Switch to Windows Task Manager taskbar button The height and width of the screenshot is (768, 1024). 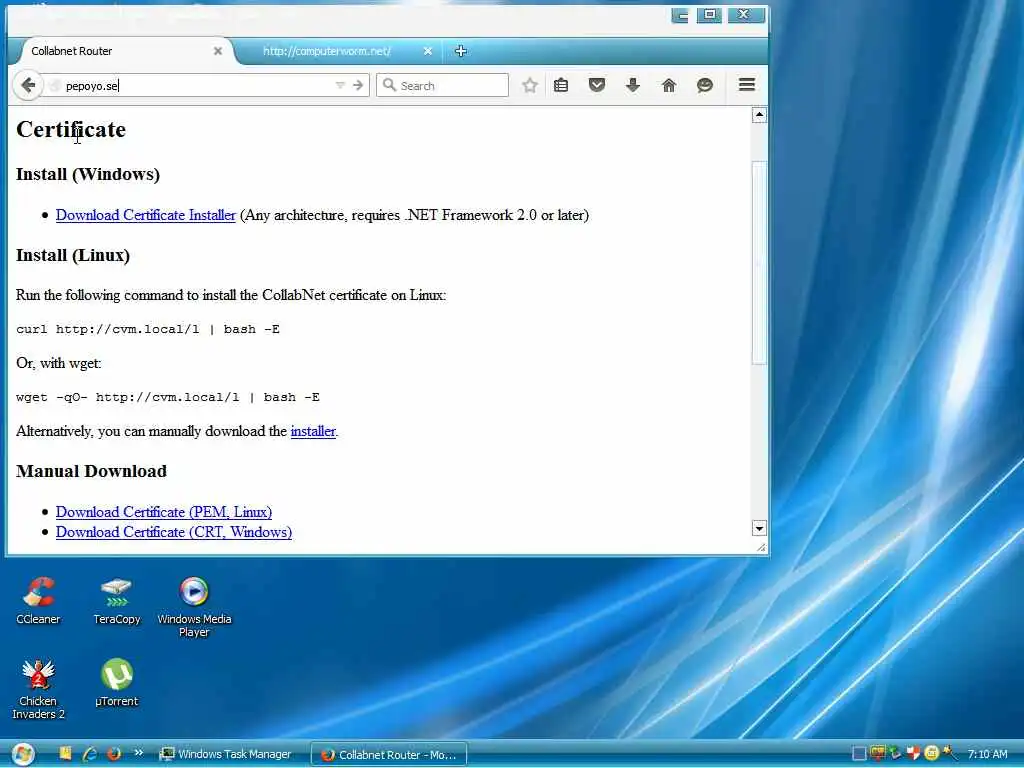226,754
